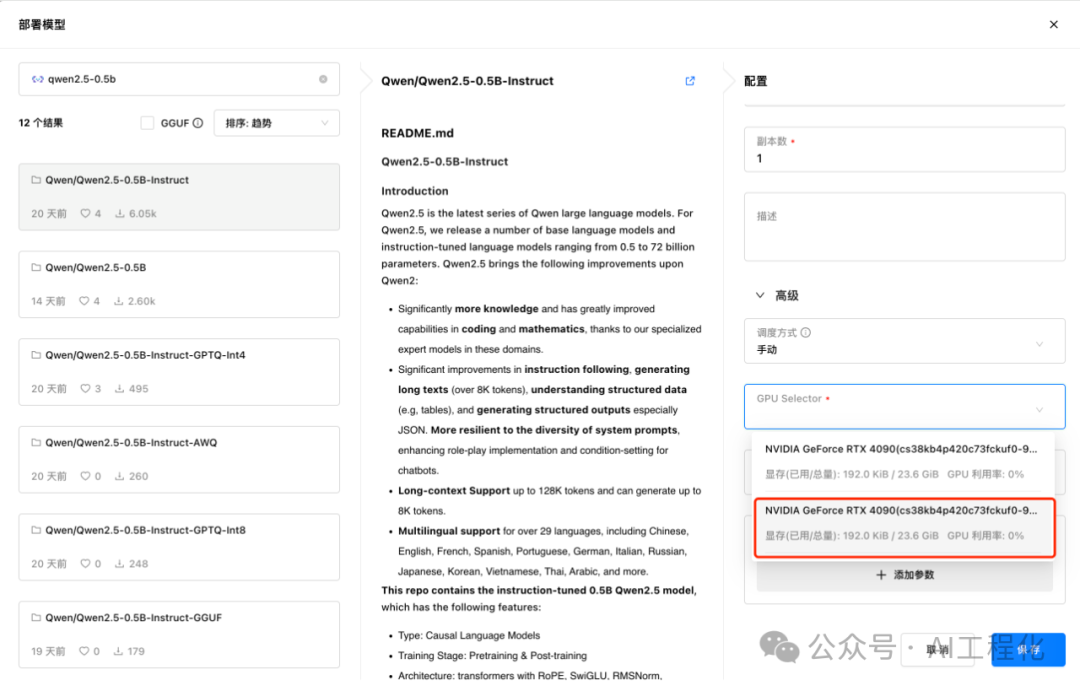
Task: Click folder icon of Qwen2.5-0.5B-Instruct-GPTQ-Int8
Action: 36,530
